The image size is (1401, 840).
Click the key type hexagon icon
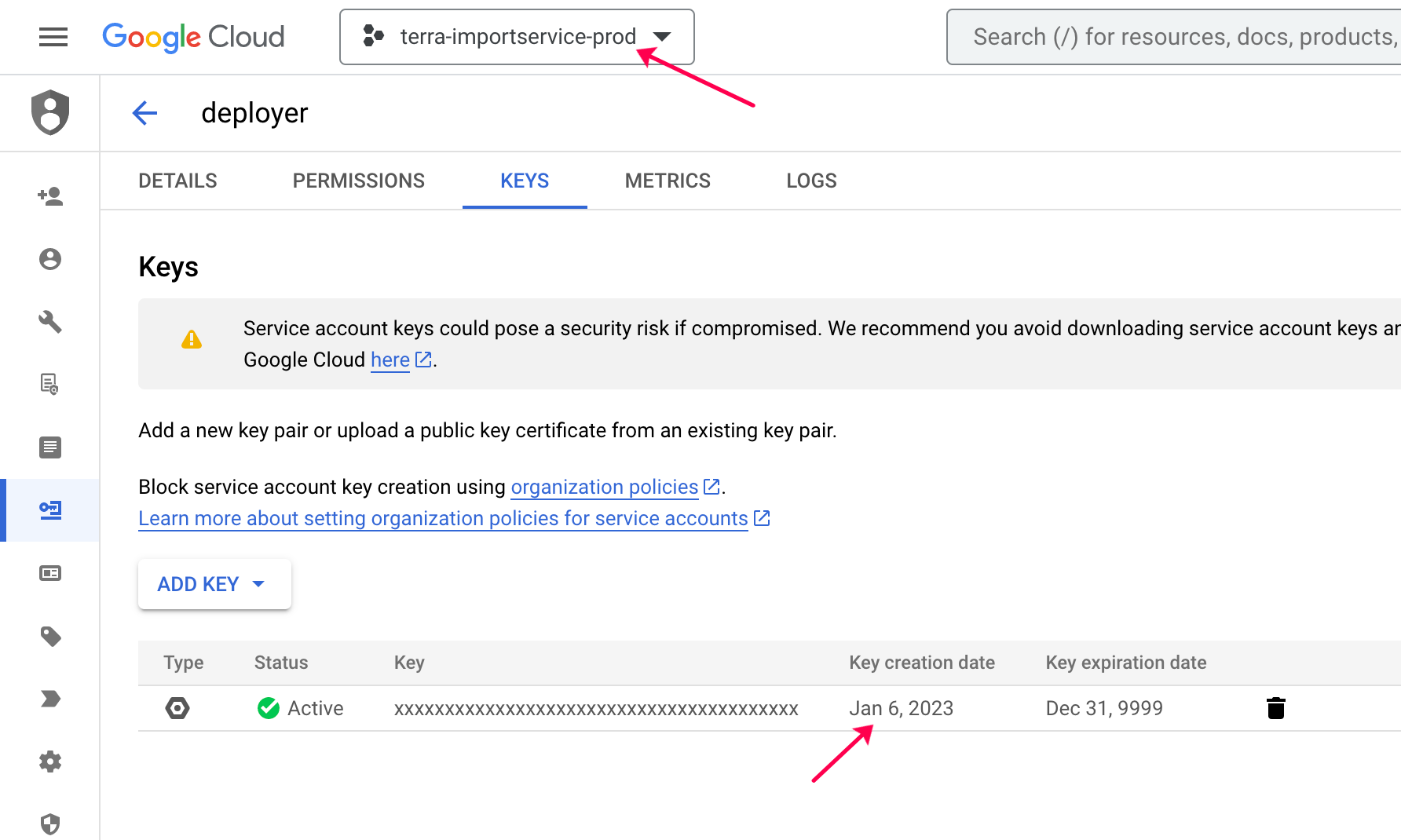[x=177, y=708]
